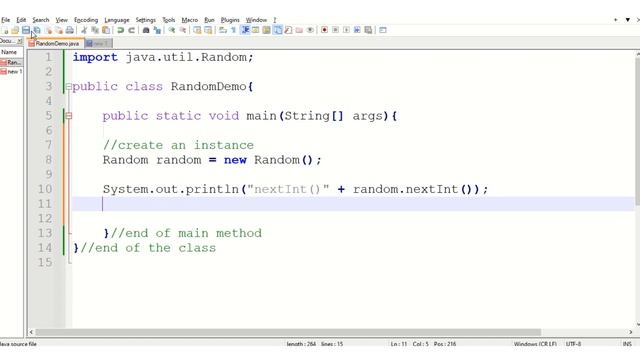
Task: Toggle Folder as Workspace icon
Action: 299,30
